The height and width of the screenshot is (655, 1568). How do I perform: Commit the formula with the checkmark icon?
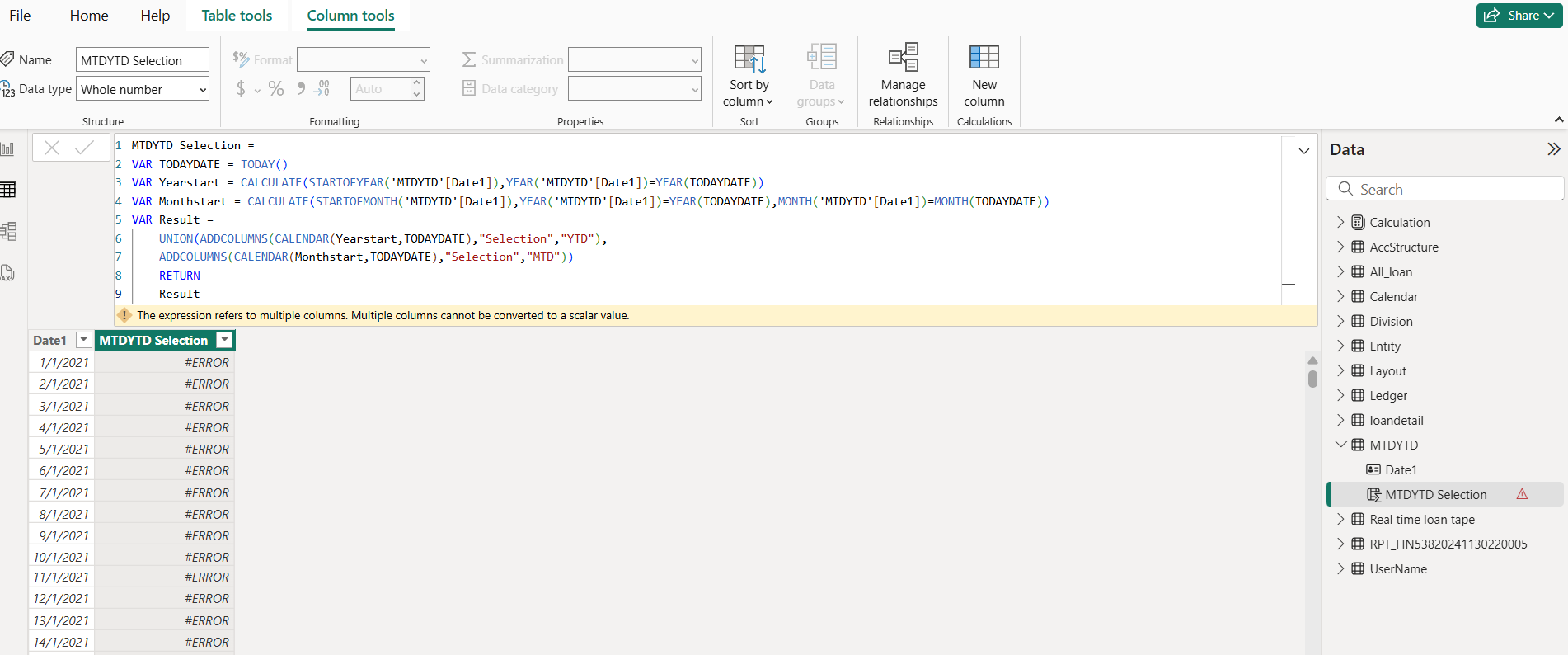pyautogui.click(x=84, y=148)
